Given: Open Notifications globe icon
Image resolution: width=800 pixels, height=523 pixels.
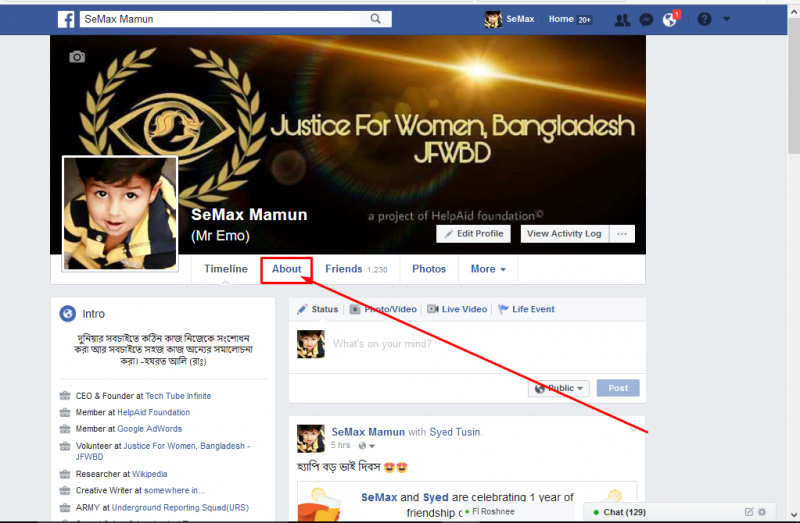Looking at the screenshot, I should pyautogui.click(x=669, y=20).
